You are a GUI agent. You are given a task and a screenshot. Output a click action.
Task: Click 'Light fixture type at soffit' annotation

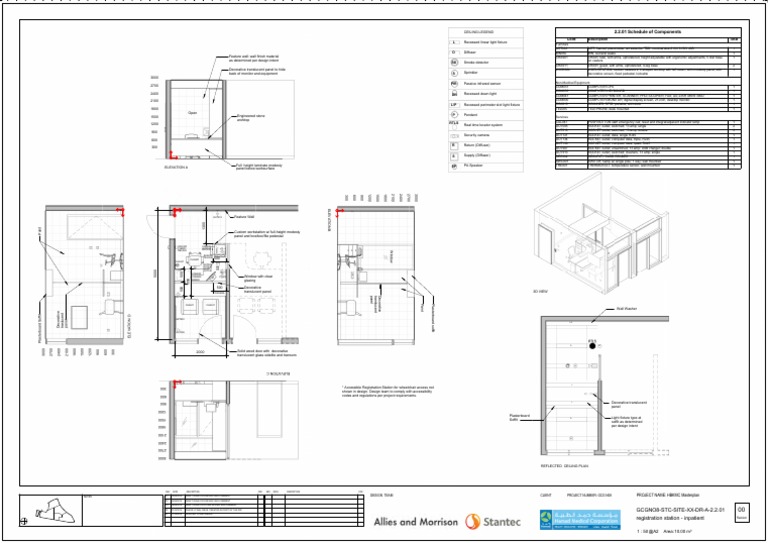(627, 422)
